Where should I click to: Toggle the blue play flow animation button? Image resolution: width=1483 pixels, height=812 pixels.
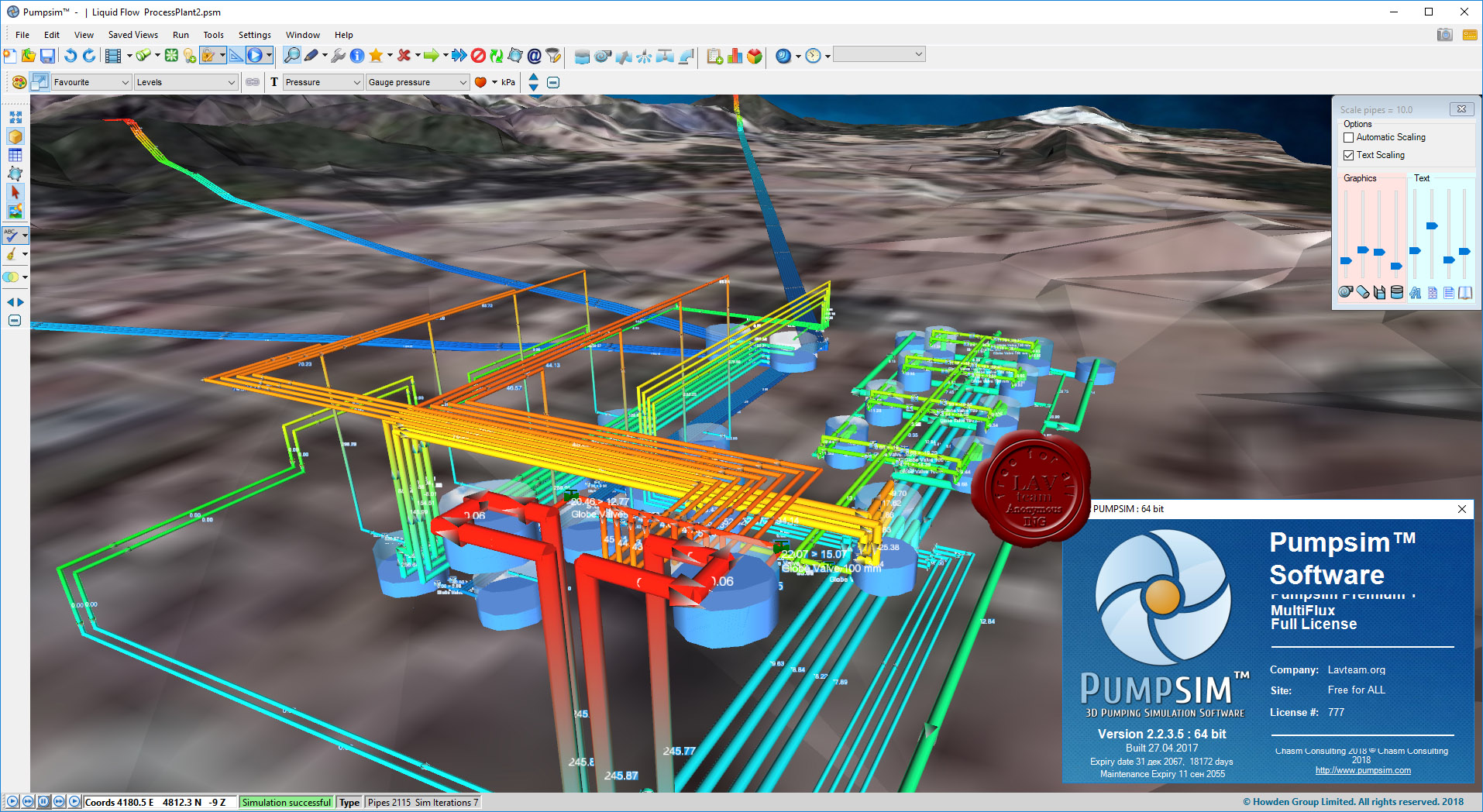255,56
